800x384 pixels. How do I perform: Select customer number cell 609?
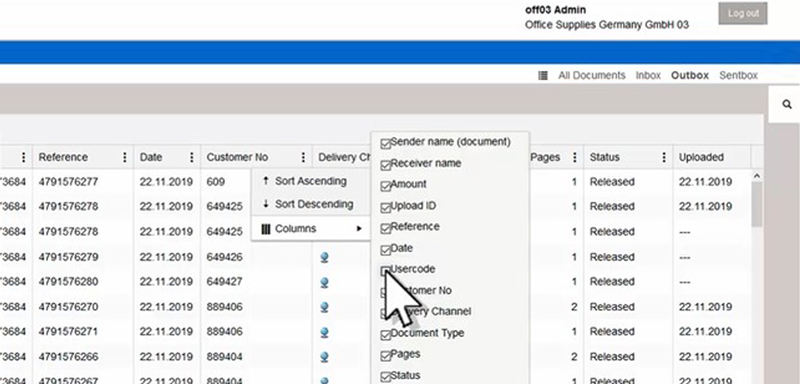click(x=215, y=182)
